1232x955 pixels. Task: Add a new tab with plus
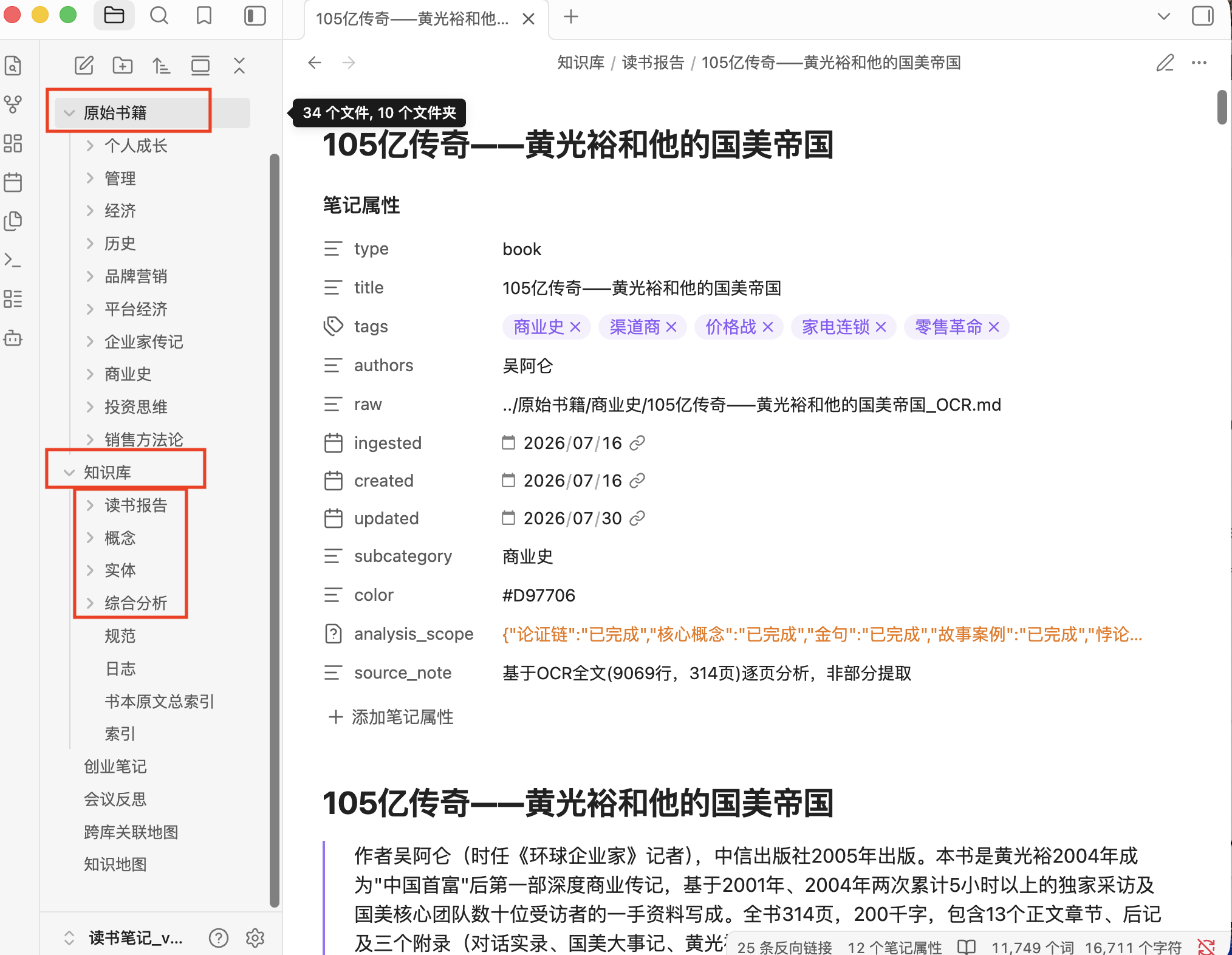570,16
